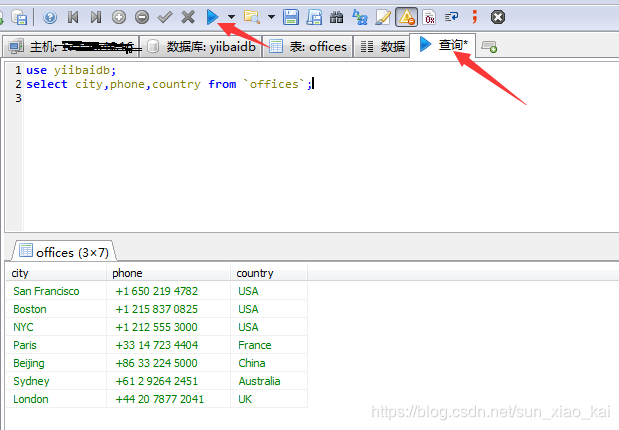The height and width of the screenshot is (430, 619).
Task: Open the run query dropdown arrow
Action: point(231,17)
